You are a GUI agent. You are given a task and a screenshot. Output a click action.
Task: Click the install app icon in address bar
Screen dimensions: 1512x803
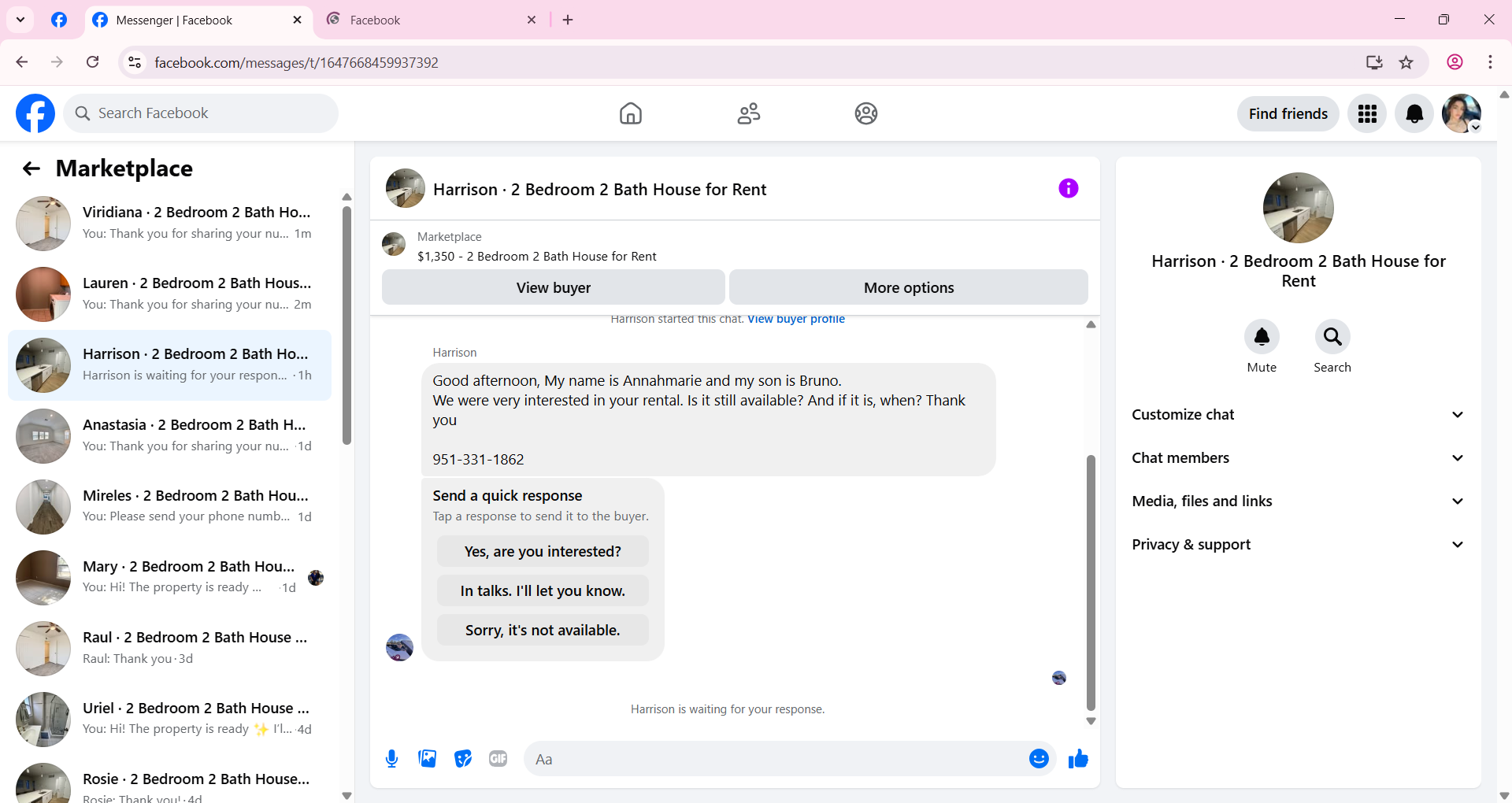pos(1374,62)
